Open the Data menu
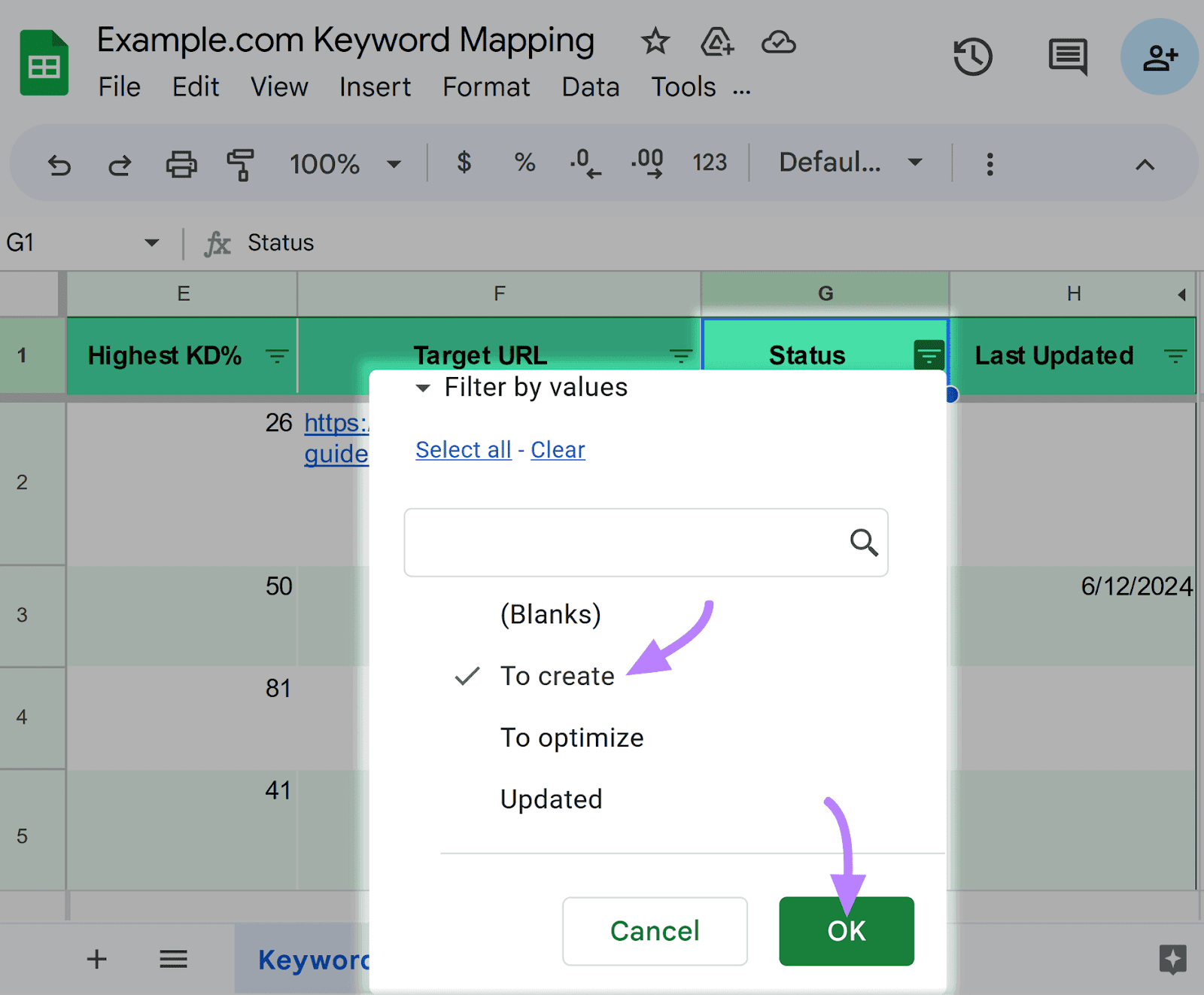This screenshot has width=1204, height=995. pyautogui.click(x=590, y=87)
